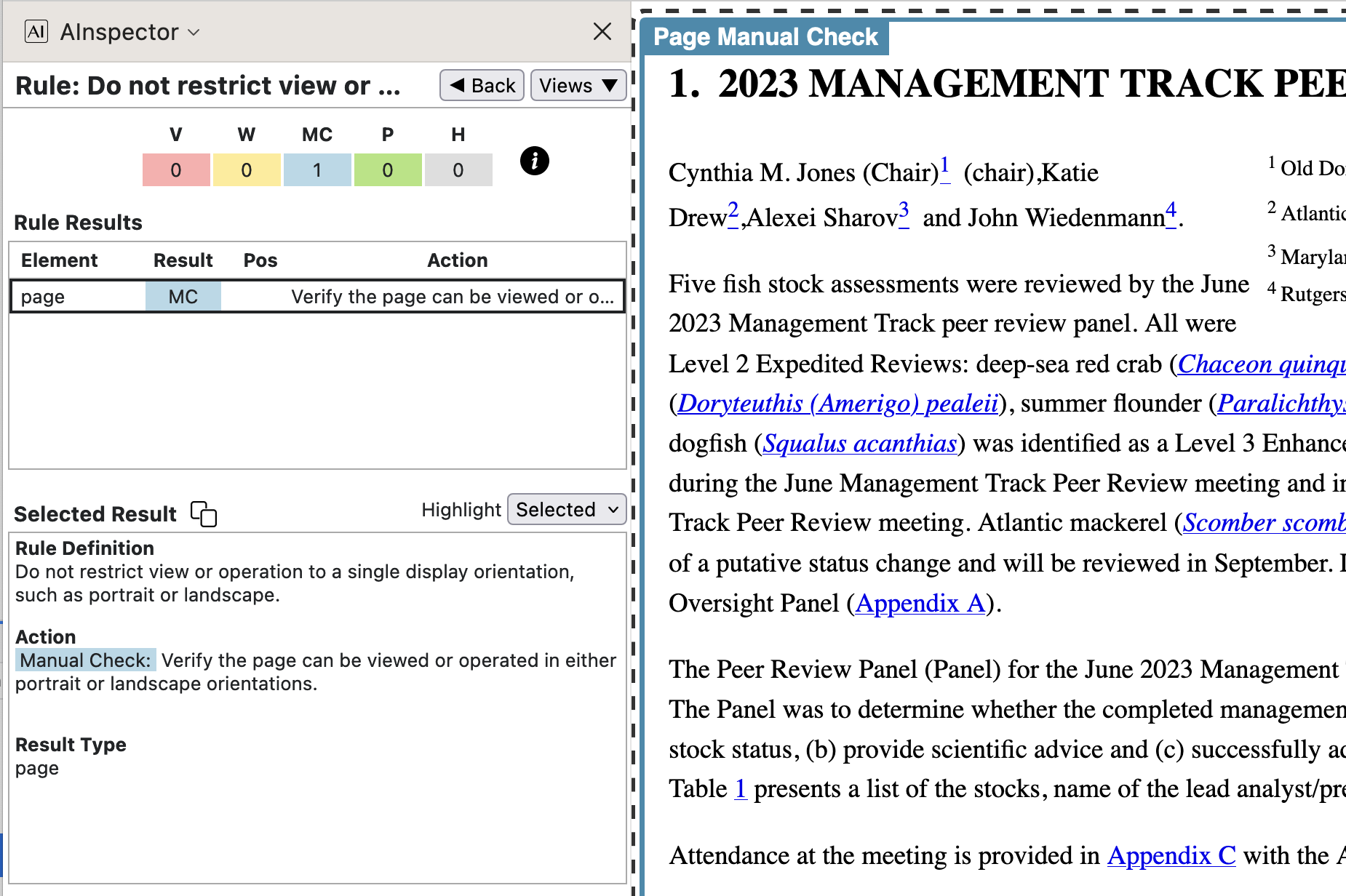Click the Violations count swatch
The image size is (1346, 896).
pyautogui.click(x=176, y=170)
